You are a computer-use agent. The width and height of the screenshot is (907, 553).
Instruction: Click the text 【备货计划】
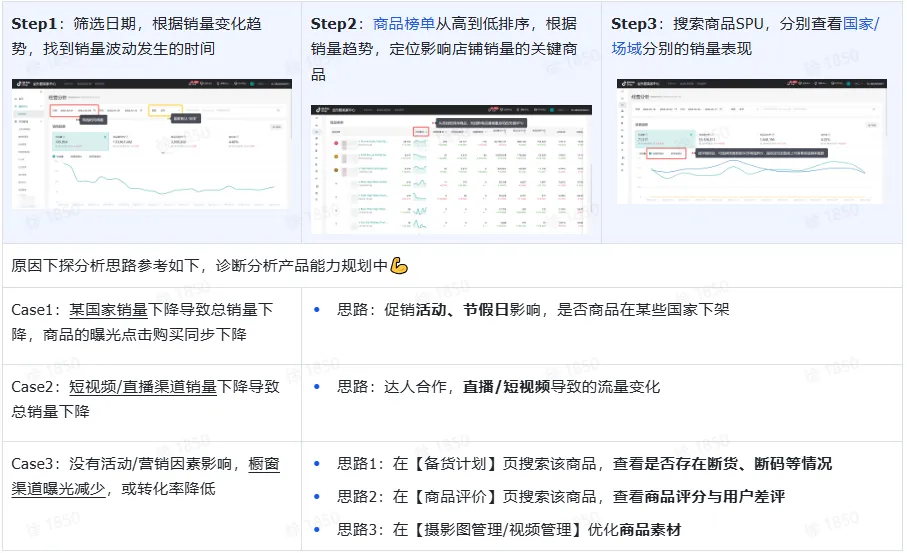(455, 464)
